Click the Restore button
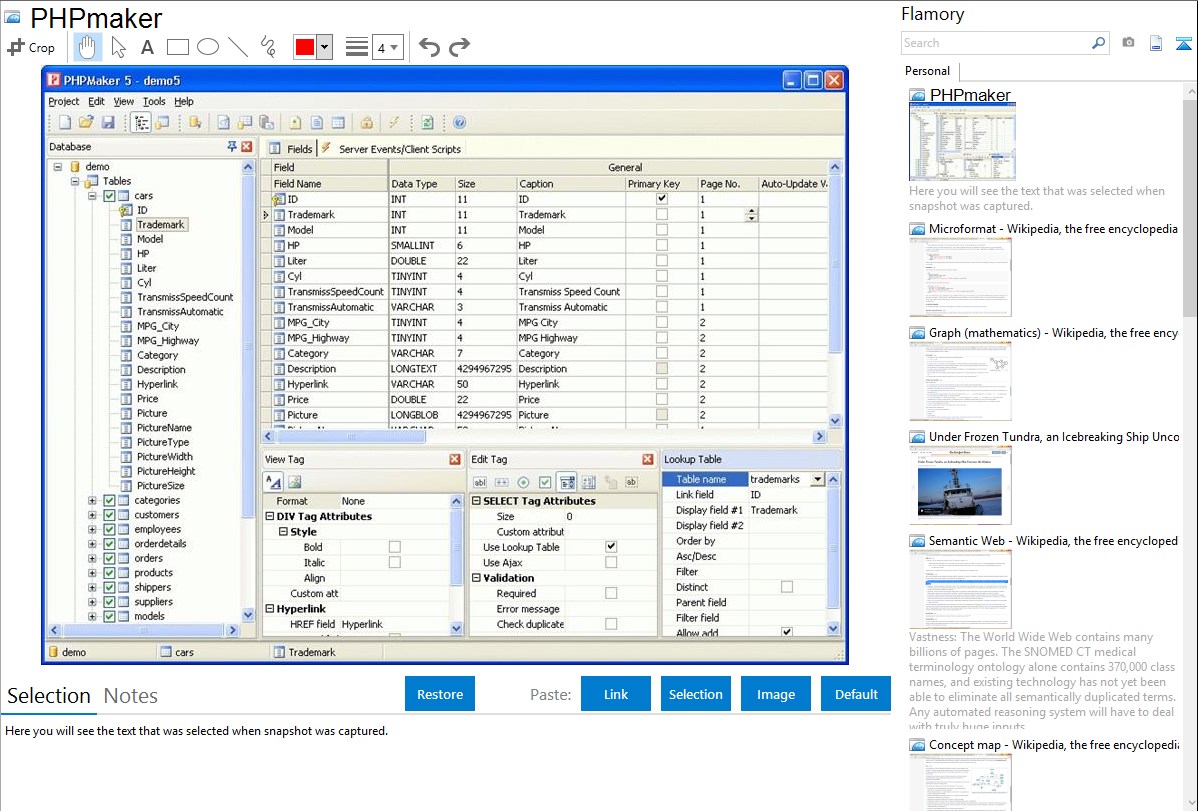The width and height of the screenshot is (1198, 811). click(x=440, y=694)
